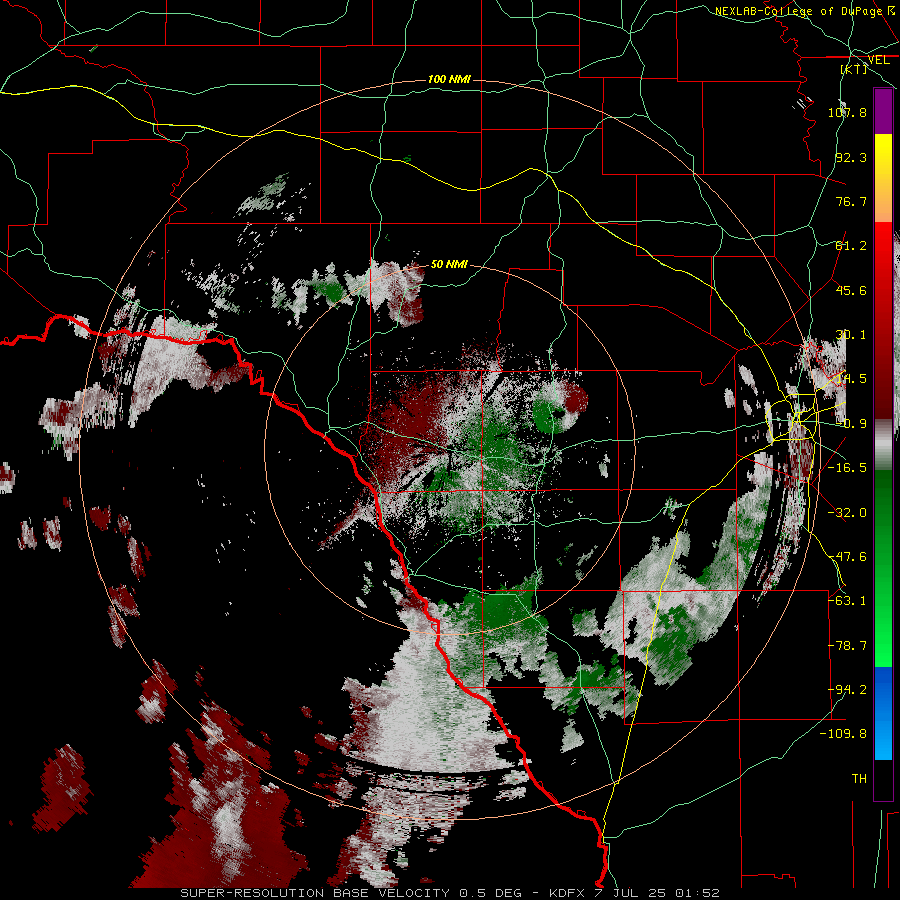
Task: Click the -78.7 velocity scale value
Action: point(847,645)
